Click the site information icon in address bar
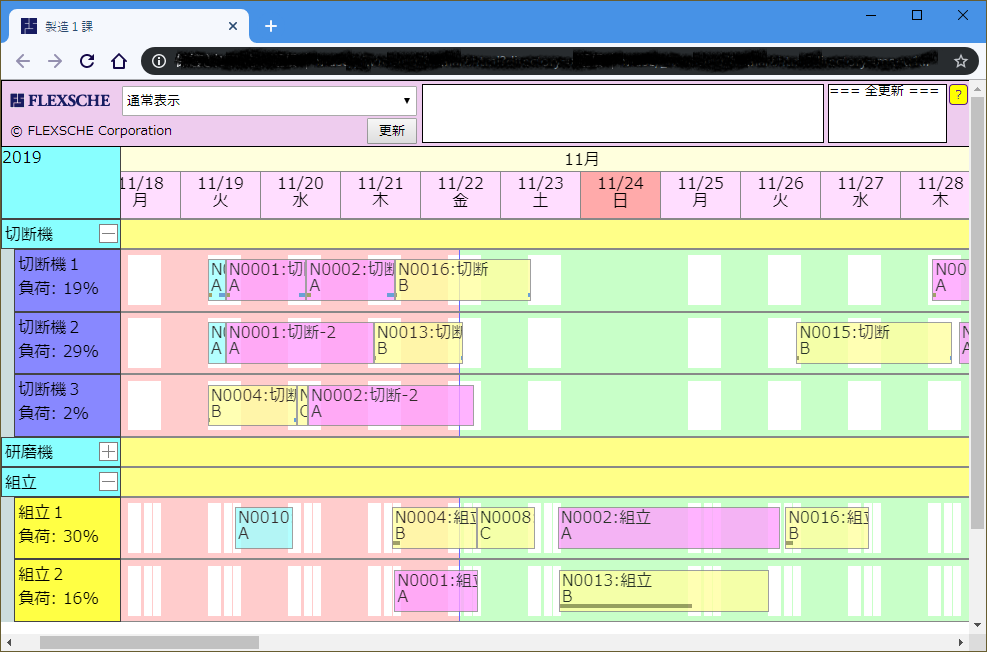Viewport: 987px width, 652px height. point(158,61)
